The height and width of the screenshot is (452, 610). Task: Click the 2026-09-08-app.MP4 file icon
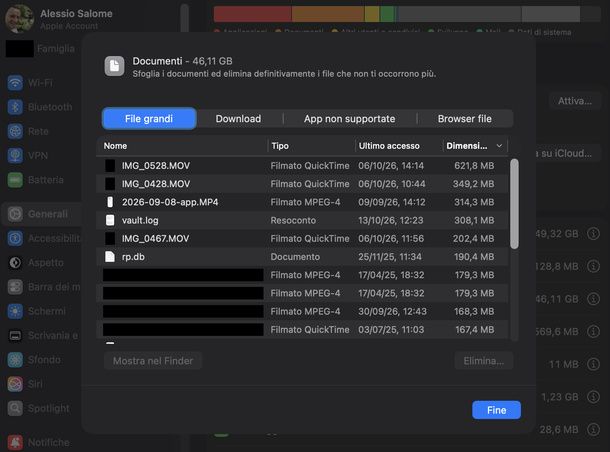click(x=110, y=202)
